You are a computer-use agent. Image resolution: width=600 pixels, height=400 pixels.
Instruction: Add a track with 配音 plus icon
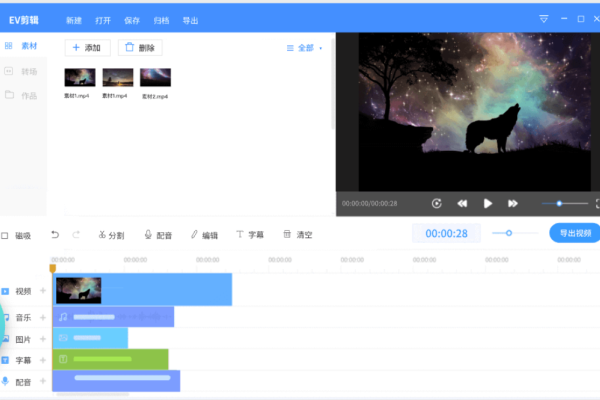point(43,381)
